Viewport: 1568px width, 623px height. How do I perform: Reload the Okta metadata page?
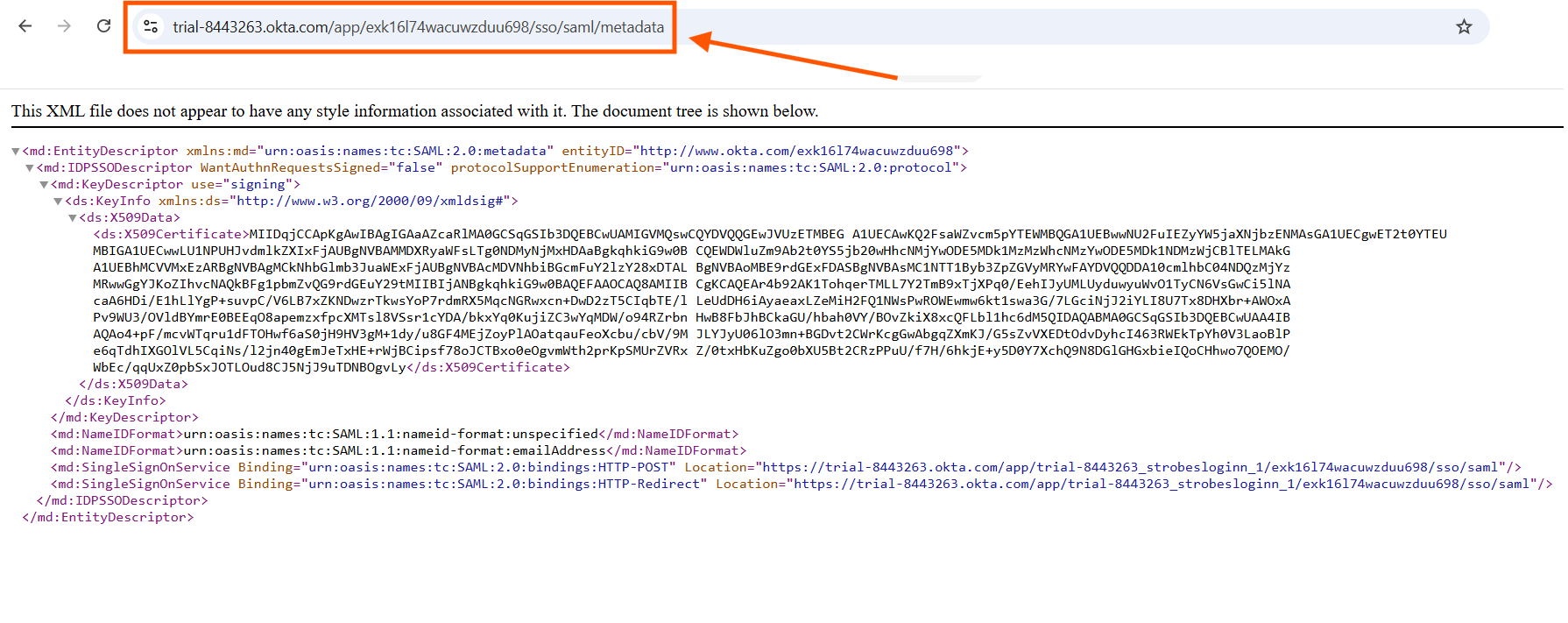(x=103, y=26)
